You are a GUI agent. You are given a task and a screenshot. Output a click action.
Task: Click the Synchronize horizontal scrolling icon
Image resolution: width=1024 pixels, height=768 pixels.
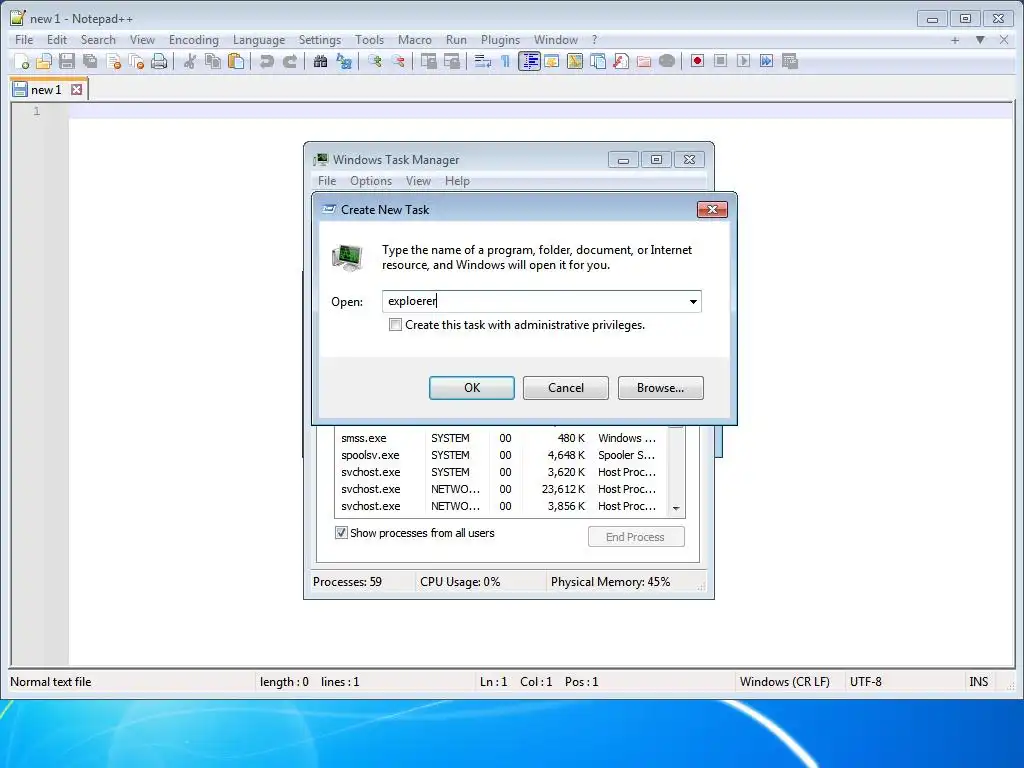(452, 61)
